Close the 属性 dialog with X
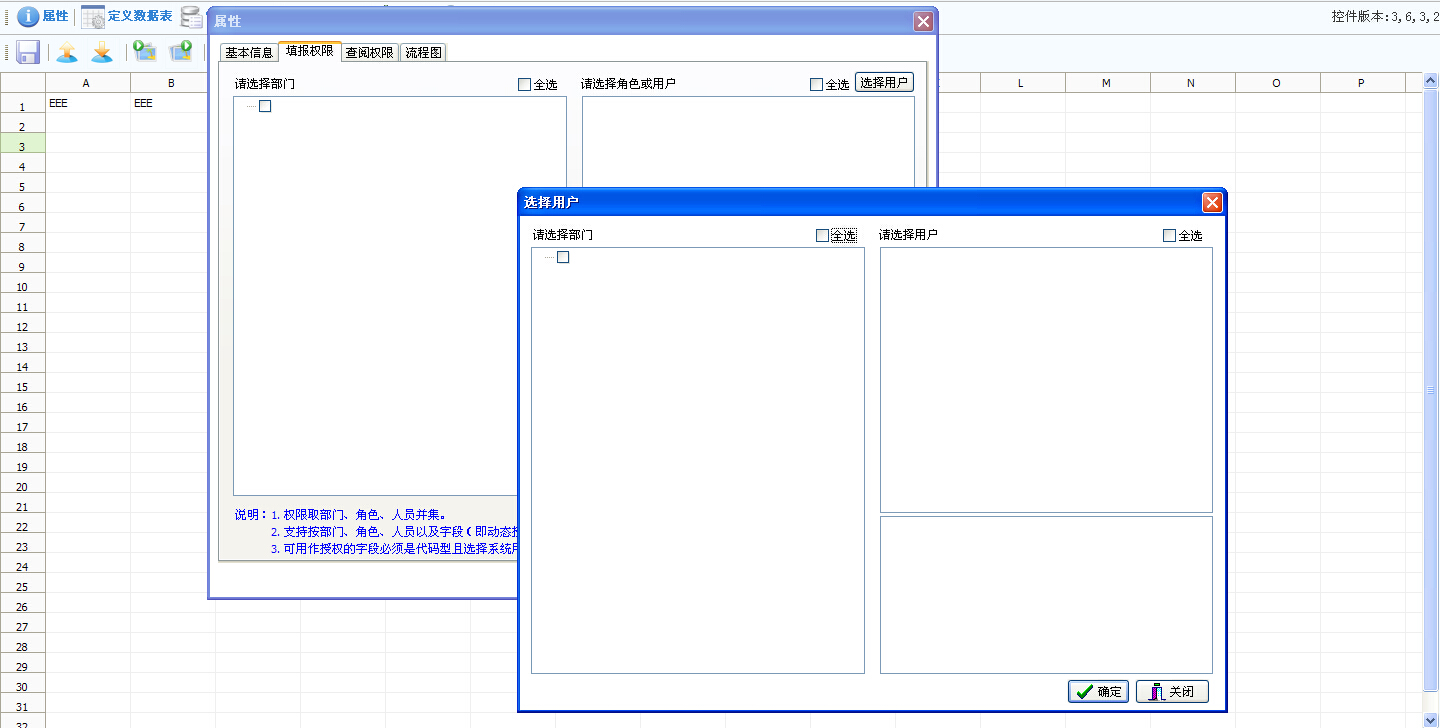The width and height of the screenshot is (1440, 728). [x=923, y=21]
